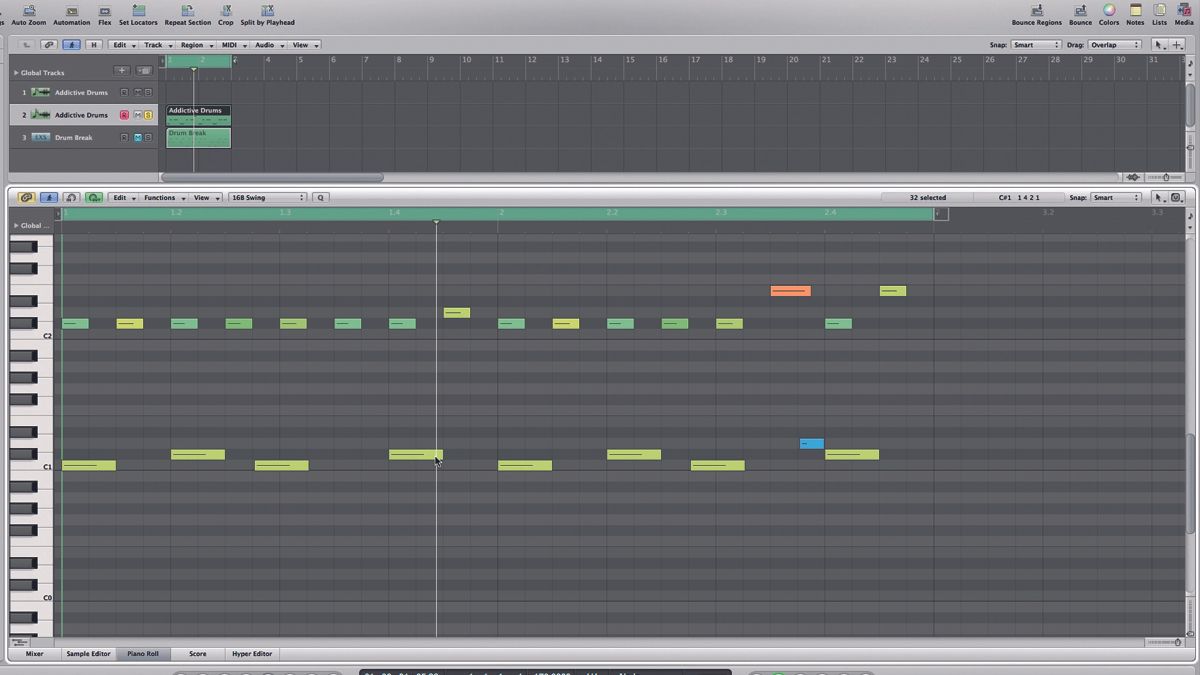Viewport: 1200px width, 675px height.
Task: Open the Arrange Snap dropdown
Action: [1036, 45]
